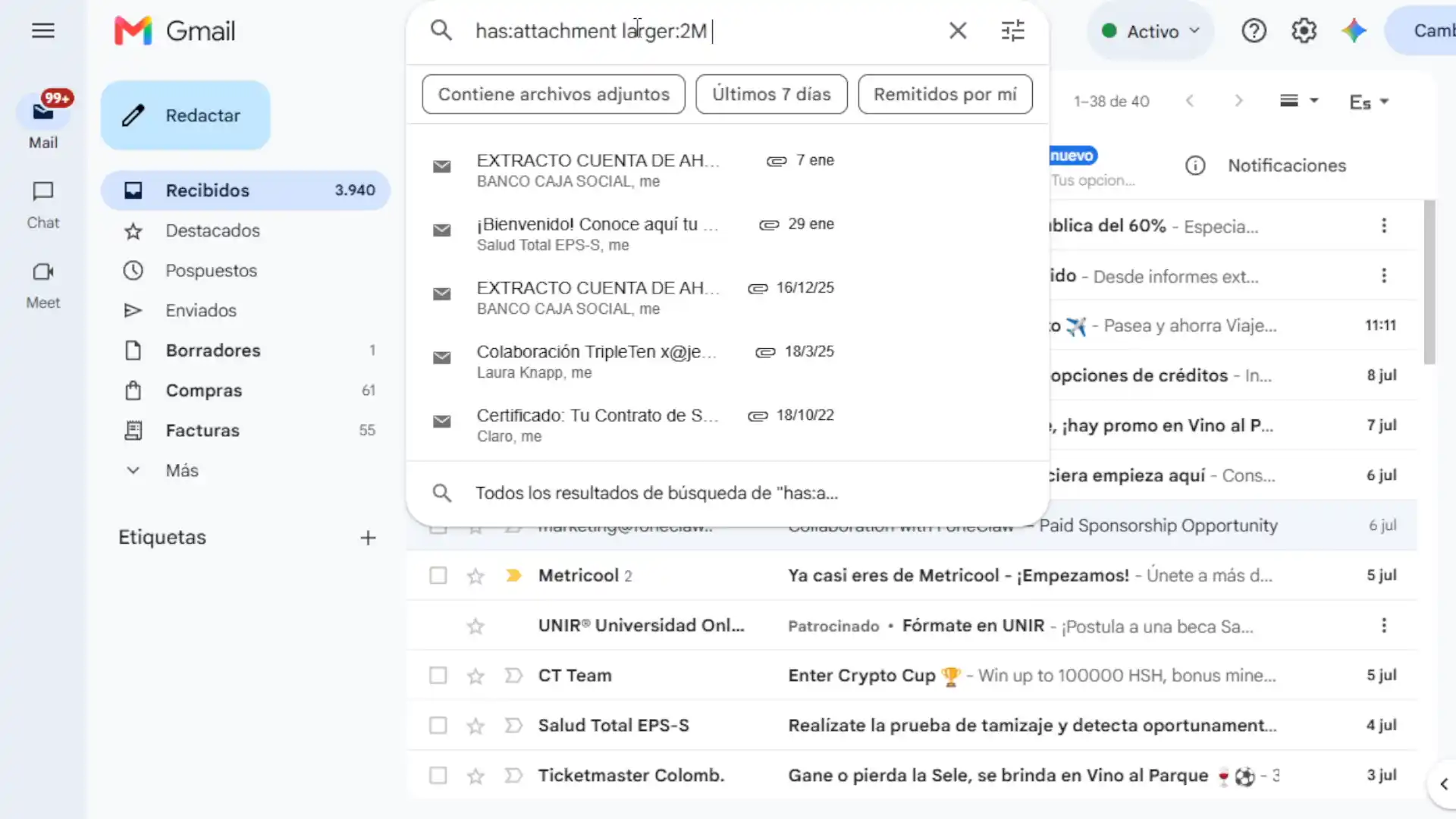Open the Chat icon in the side rail
Viewport: 1456px width, 819px height.
(43, 191)
